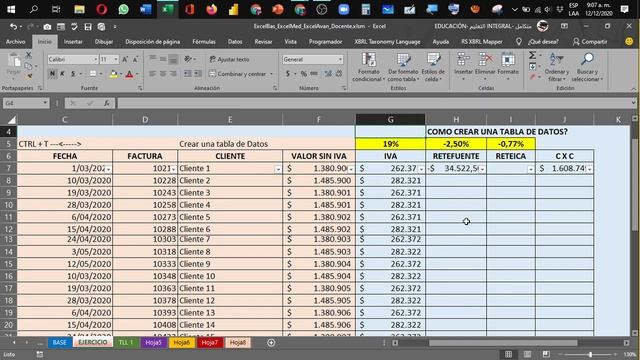Toggle align left in Alineación group

pos(152,74)
